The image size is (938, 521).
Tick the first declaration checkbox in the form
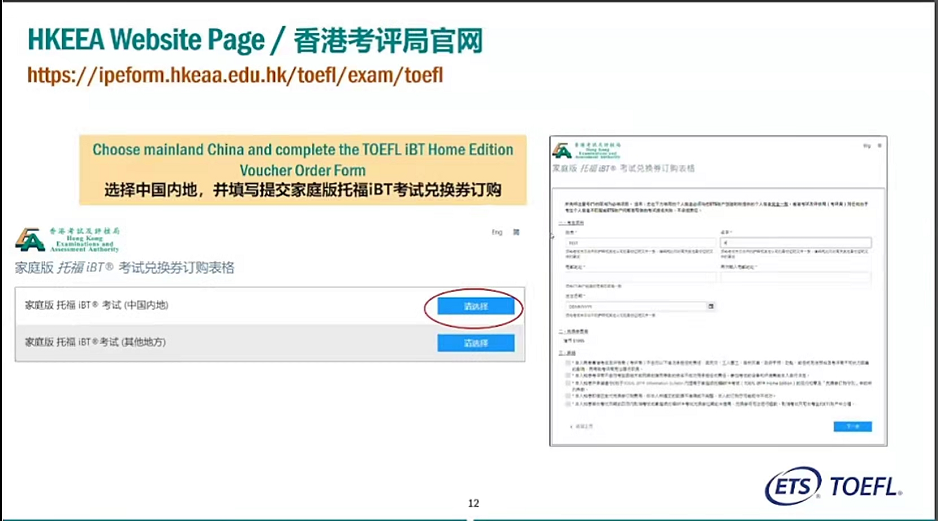click(x=568, y=362)
